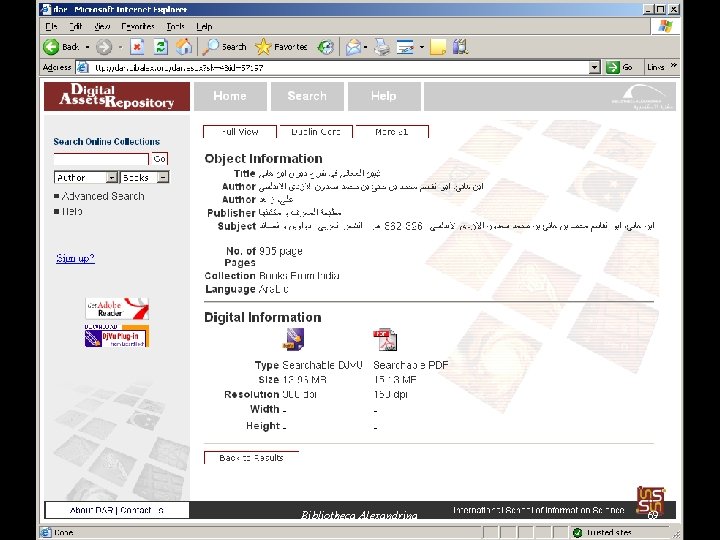720x540 pixels.
Task: Open the About DAR footer link
Action: [x=91, y=510]
